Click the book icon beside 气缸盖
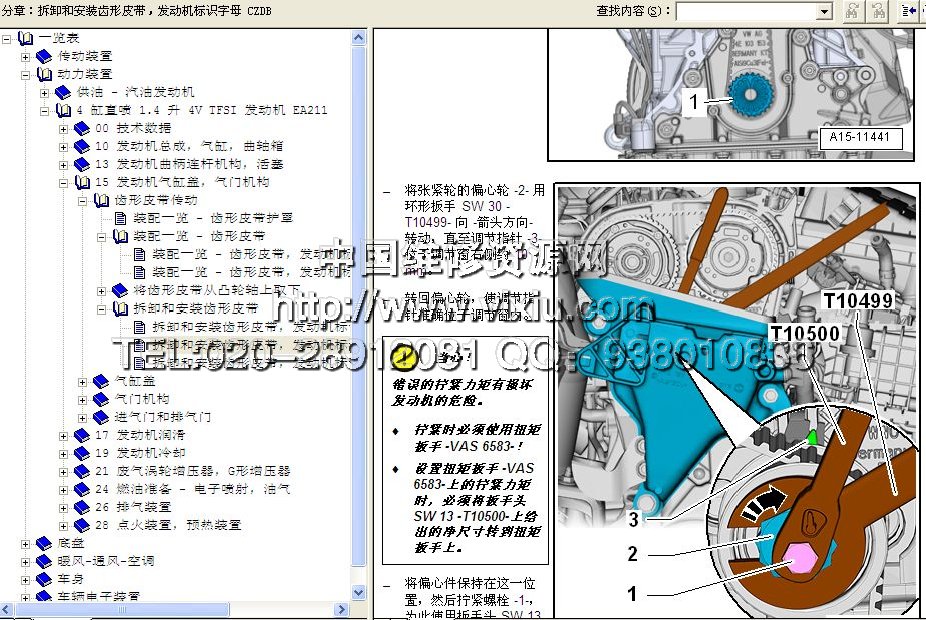 pyautogui.click(x=101, y=381)
